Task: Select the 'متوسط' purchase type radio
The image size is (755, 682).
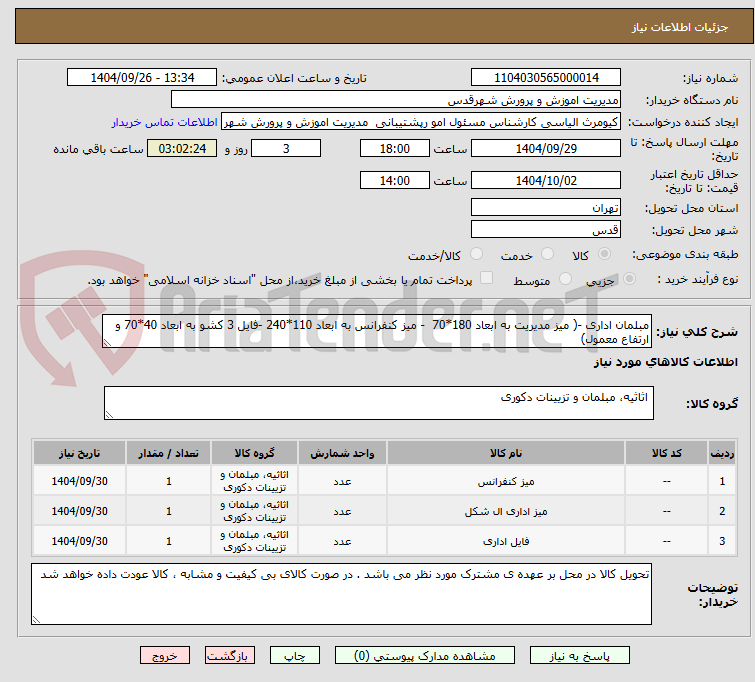Action: coord(565,279)
